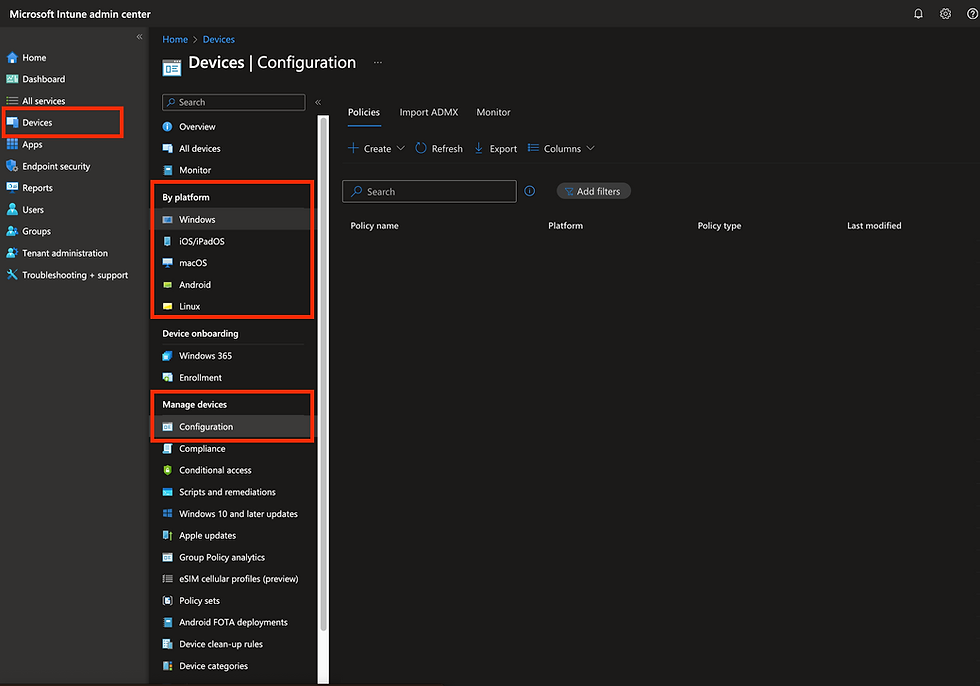Switch to the Import ADMX tab

(x=428, y=112)
